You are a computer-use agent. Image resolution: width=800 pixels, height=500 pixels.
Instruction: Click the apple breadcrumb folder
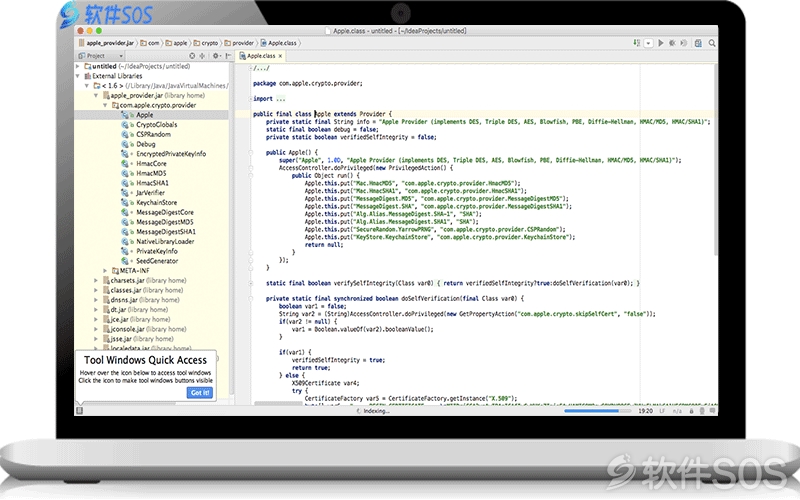pyautogui.click(x=177, y=43)
